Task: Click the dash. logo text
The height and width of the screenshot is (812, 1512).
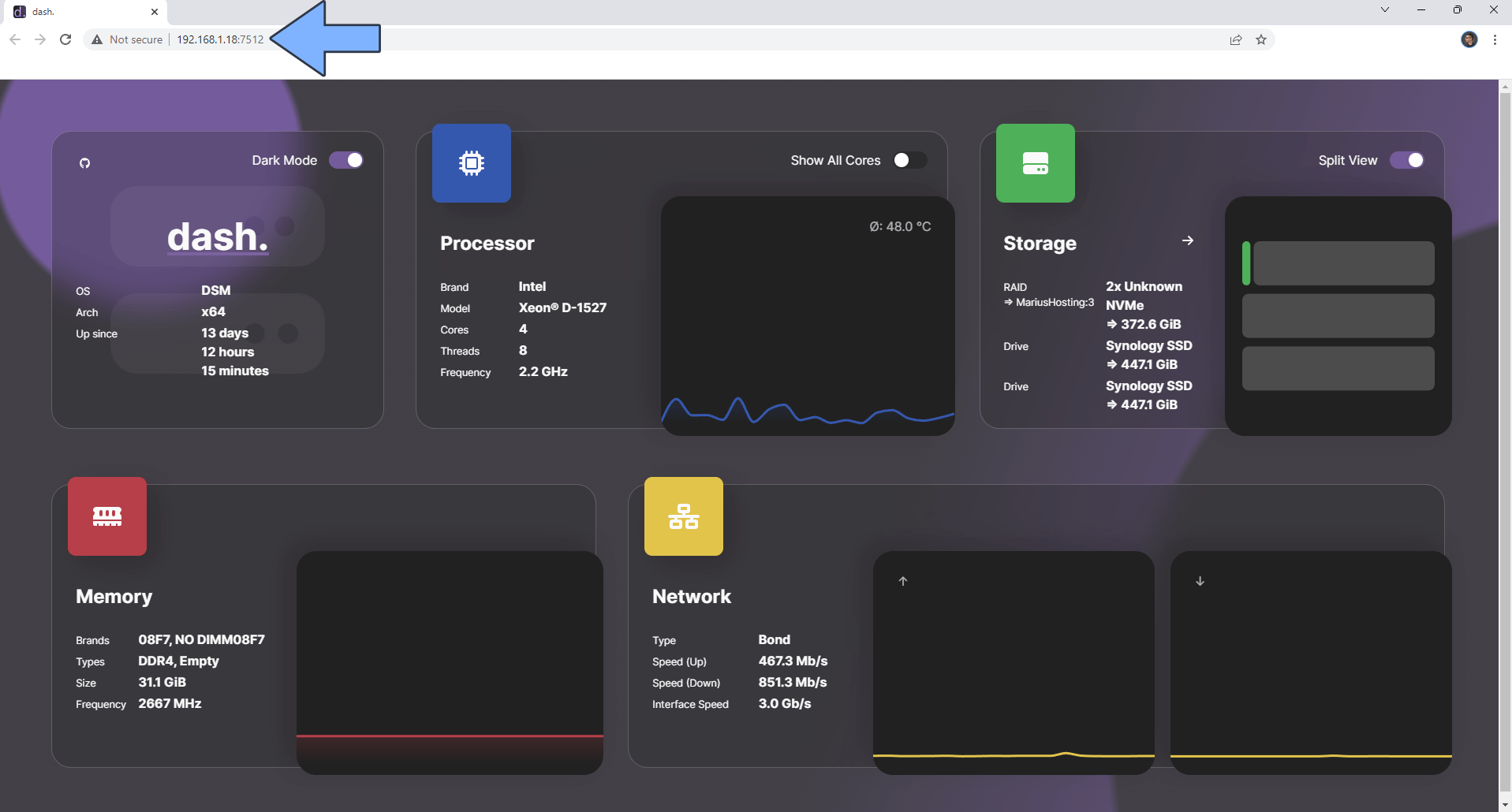Action: [218, 237]
